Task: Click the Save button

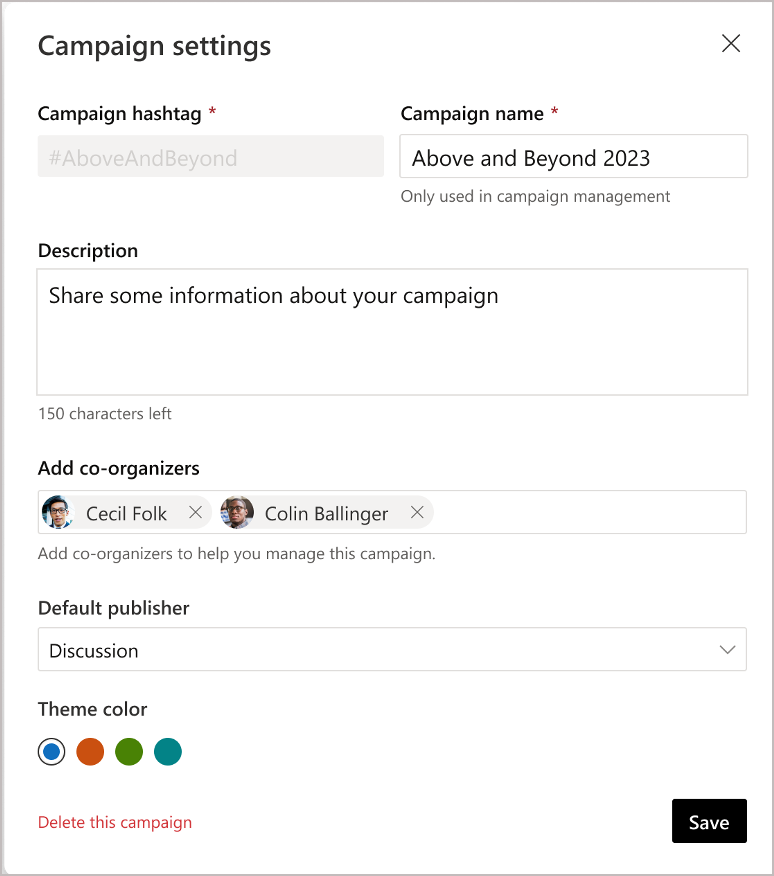Action: point(709,821)
